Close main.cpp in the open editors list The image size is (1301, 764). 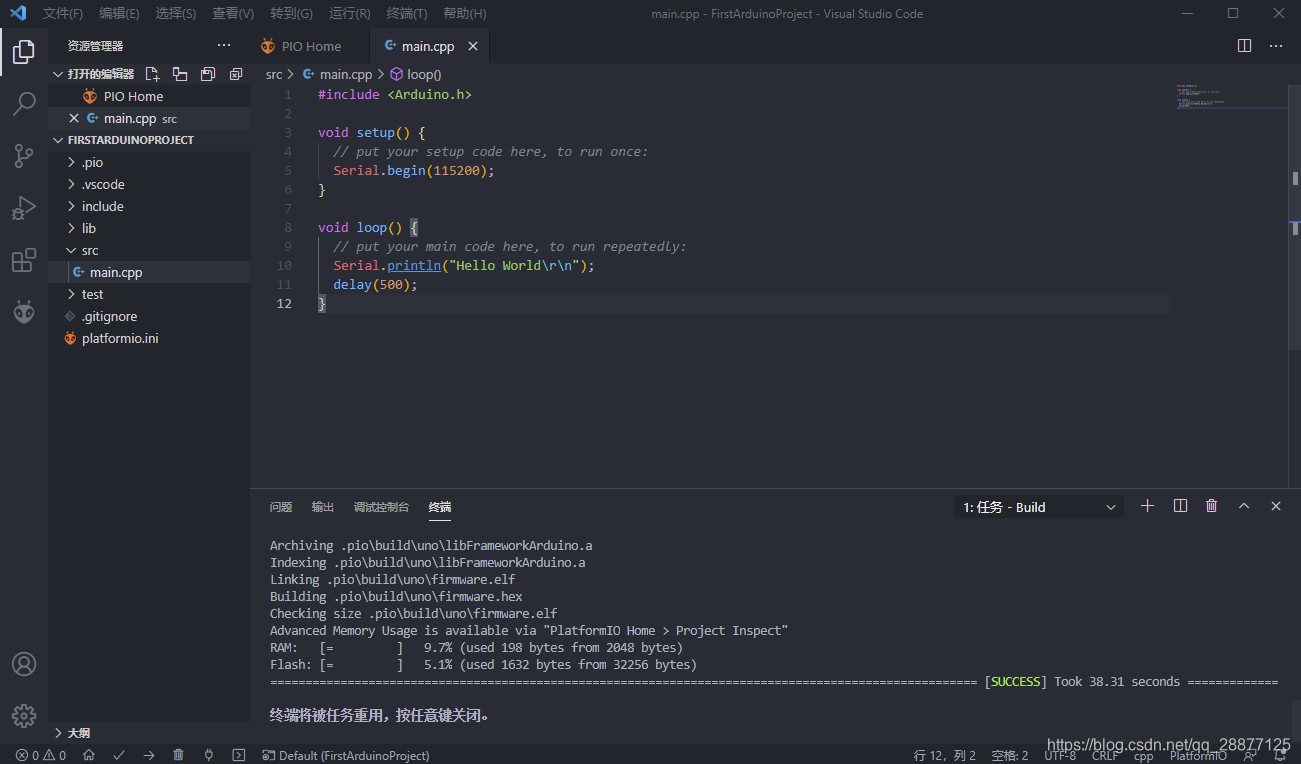click(74, 118)
